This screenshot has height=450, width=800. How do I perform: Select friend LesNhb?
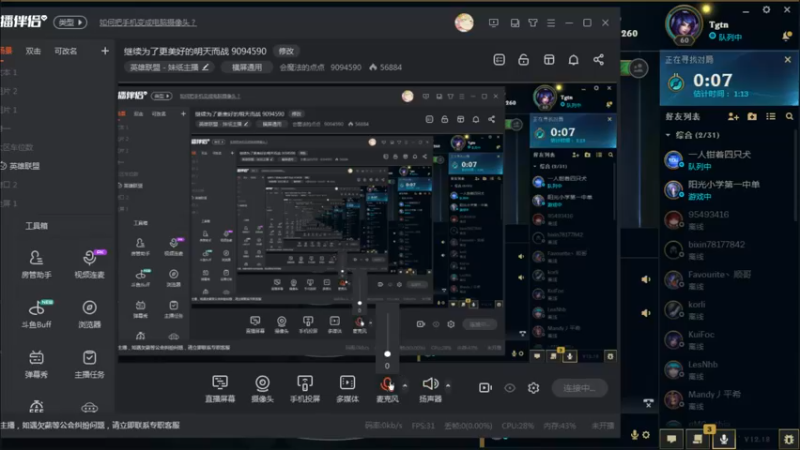[727, 370]
